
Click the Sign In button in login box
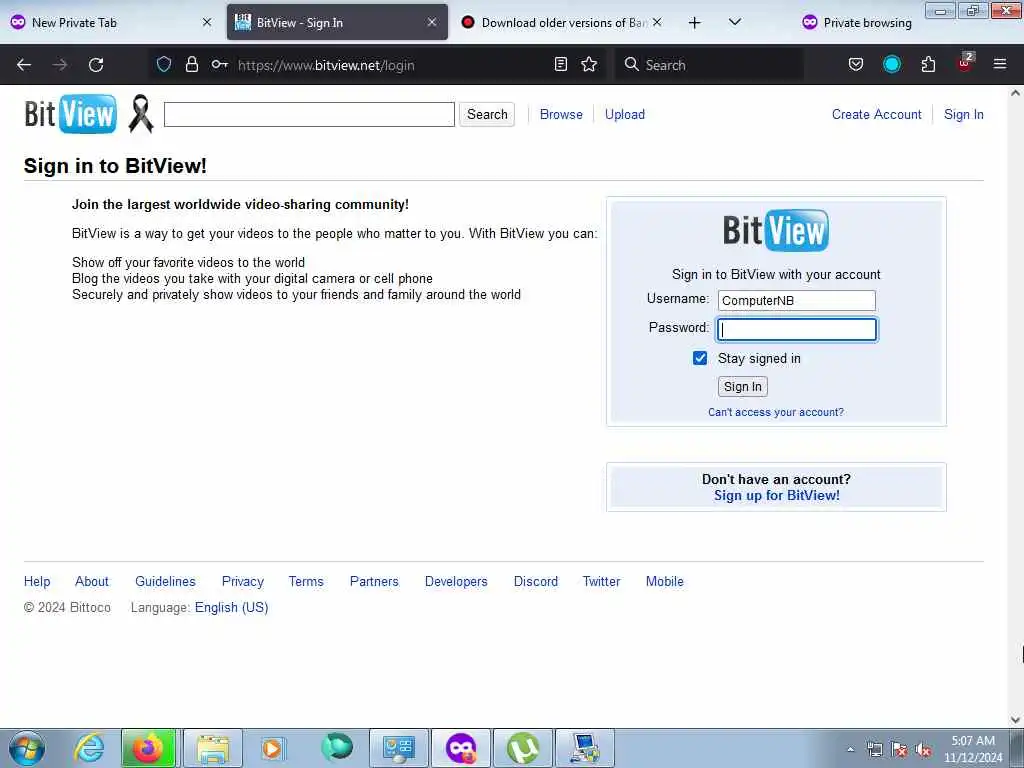pos(743,387)
